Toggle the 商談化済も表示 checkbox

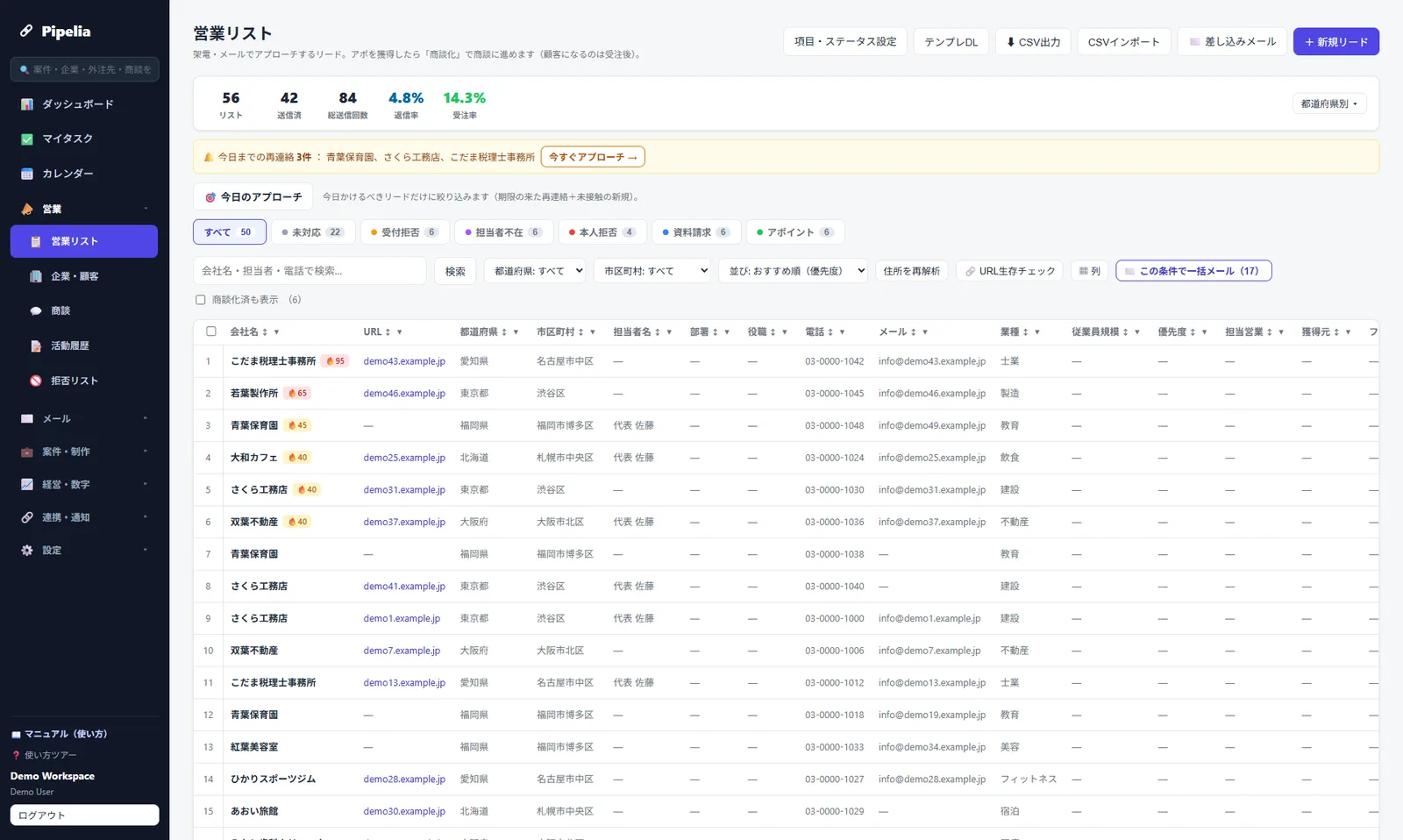(x=201, y=300)
